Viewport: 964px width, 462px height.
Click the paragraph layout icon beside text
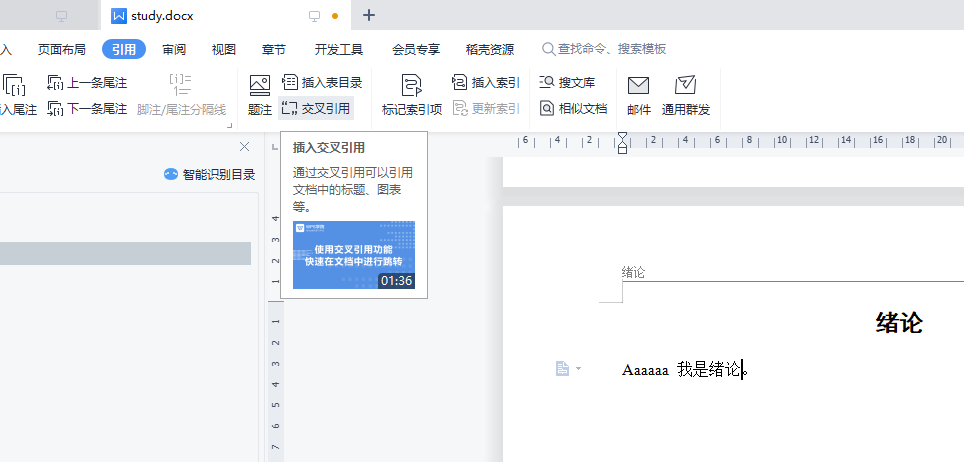(562, 368)
